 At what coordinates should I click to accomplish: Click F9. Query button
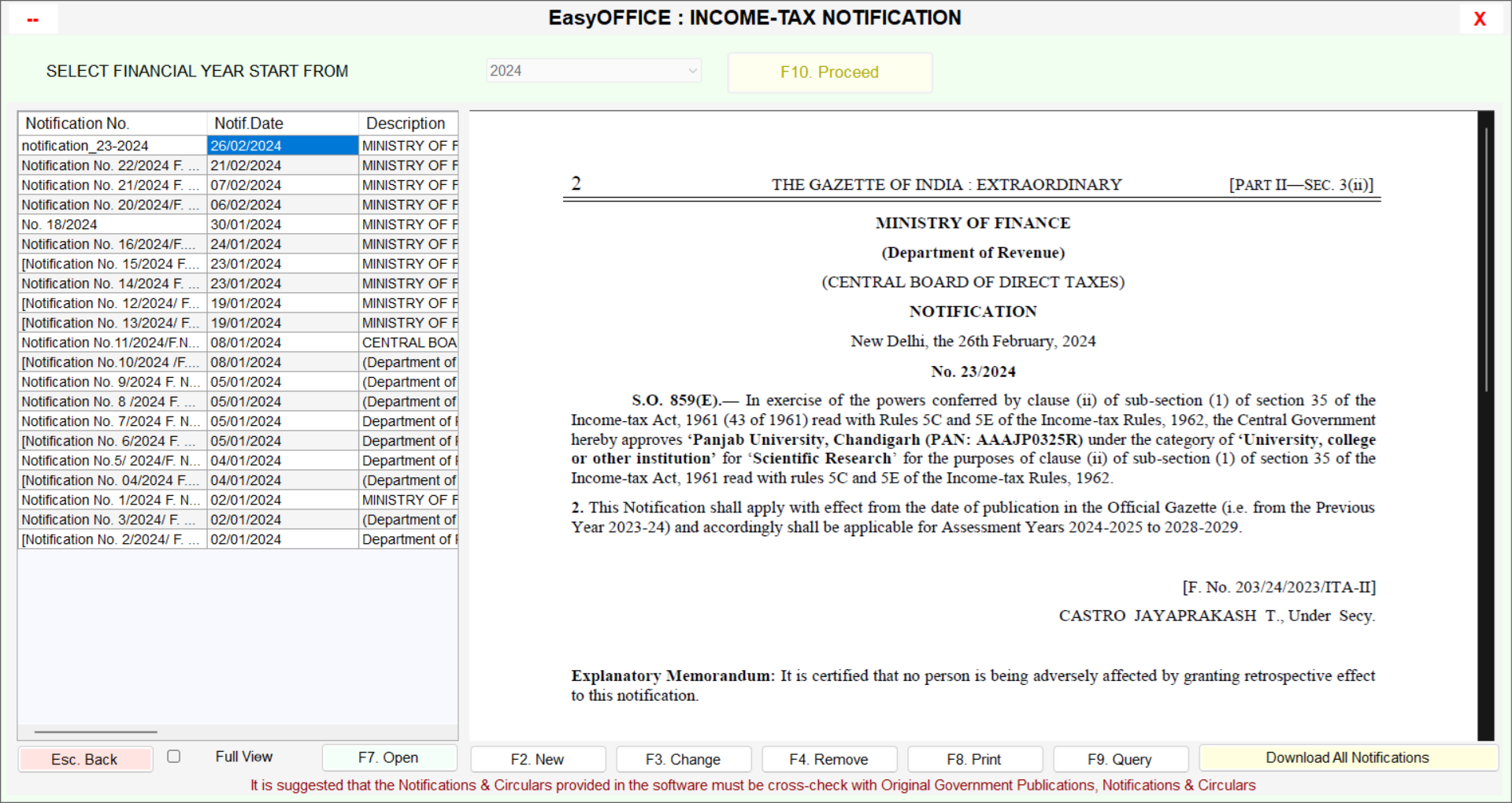[x=1120, y=759]
